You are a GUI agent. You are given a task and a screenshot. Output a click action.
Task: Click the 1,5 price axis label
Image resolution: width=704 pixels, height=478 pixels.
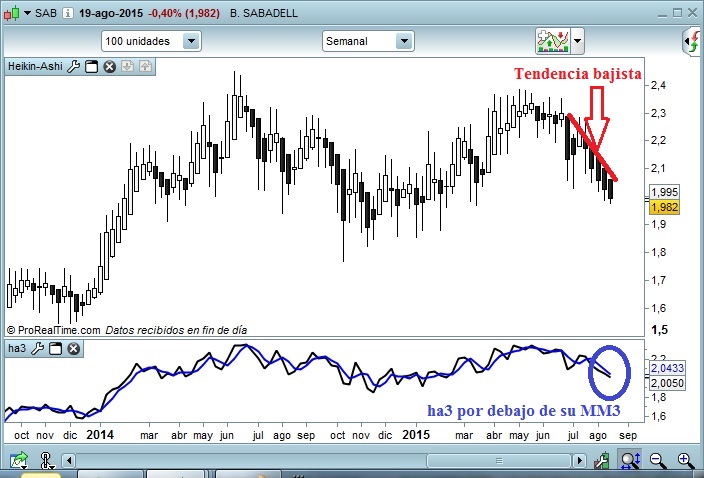pyautogui.click(x=659, y=330)
